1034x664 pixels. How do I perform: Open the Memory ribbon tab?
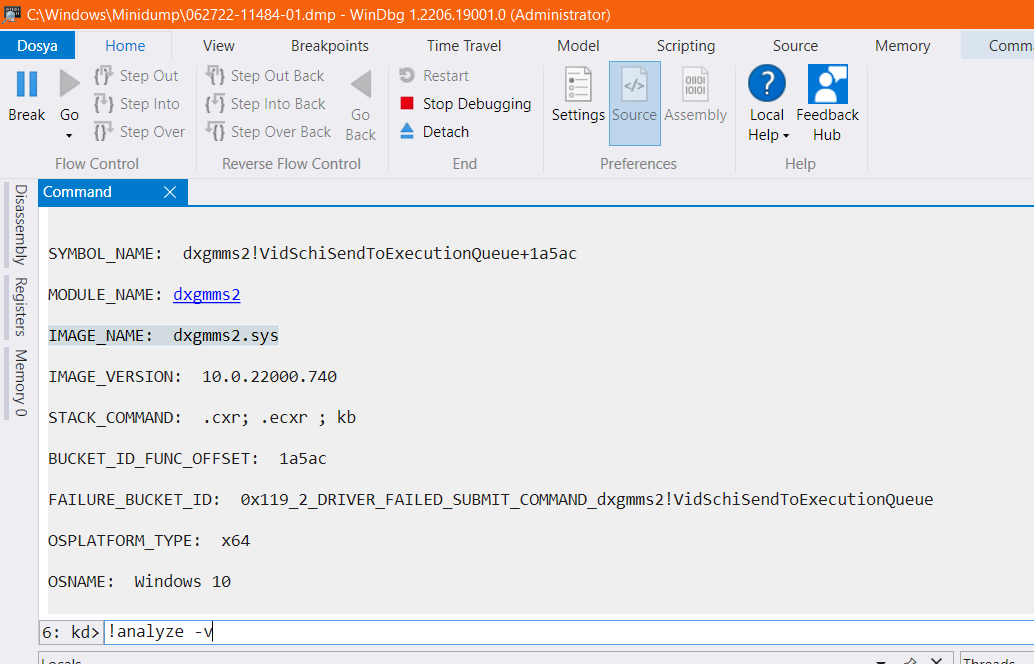[x=902, y=45]
